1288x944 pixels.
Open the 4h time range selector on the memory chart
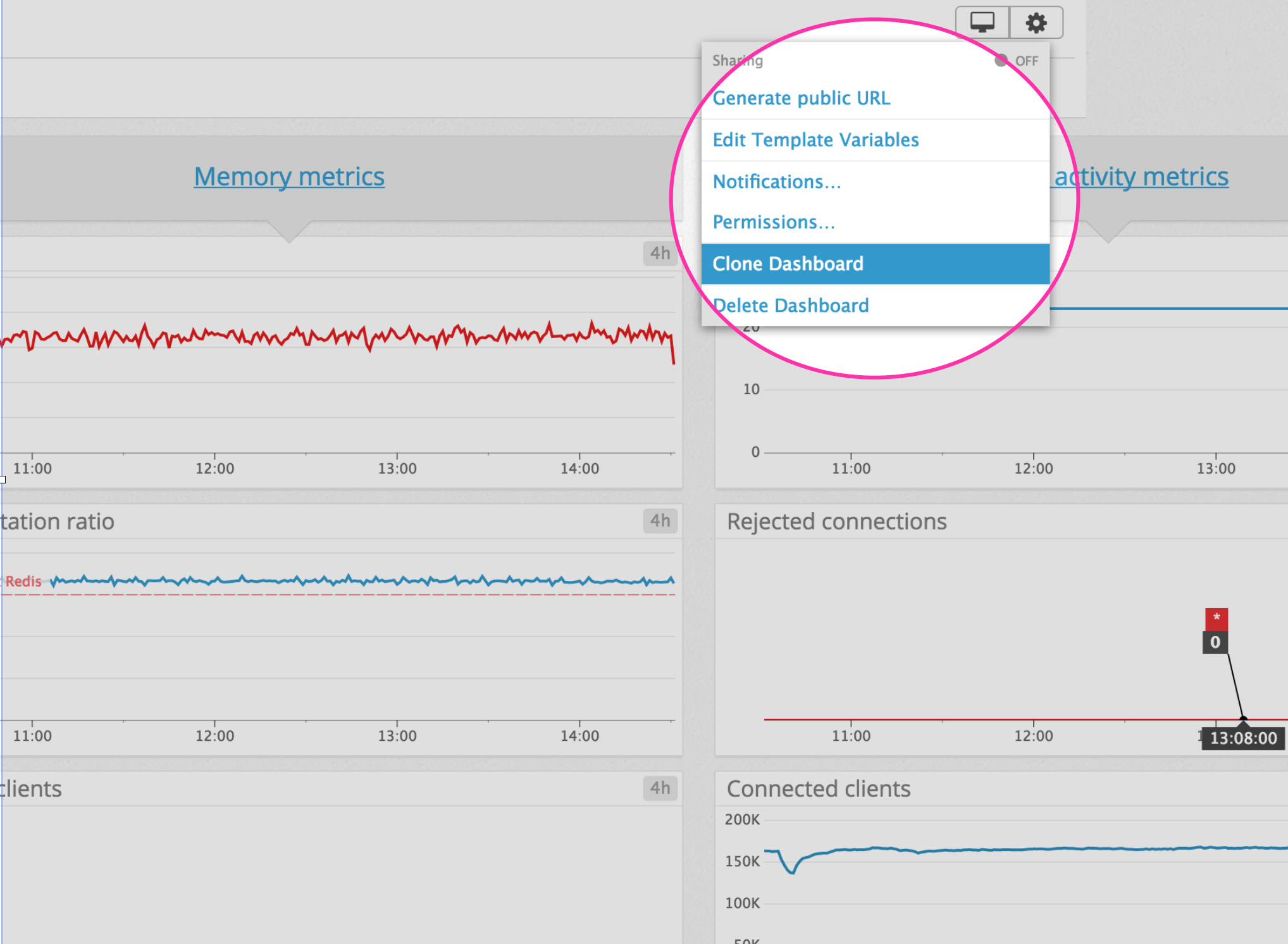(x=660, y=254)
